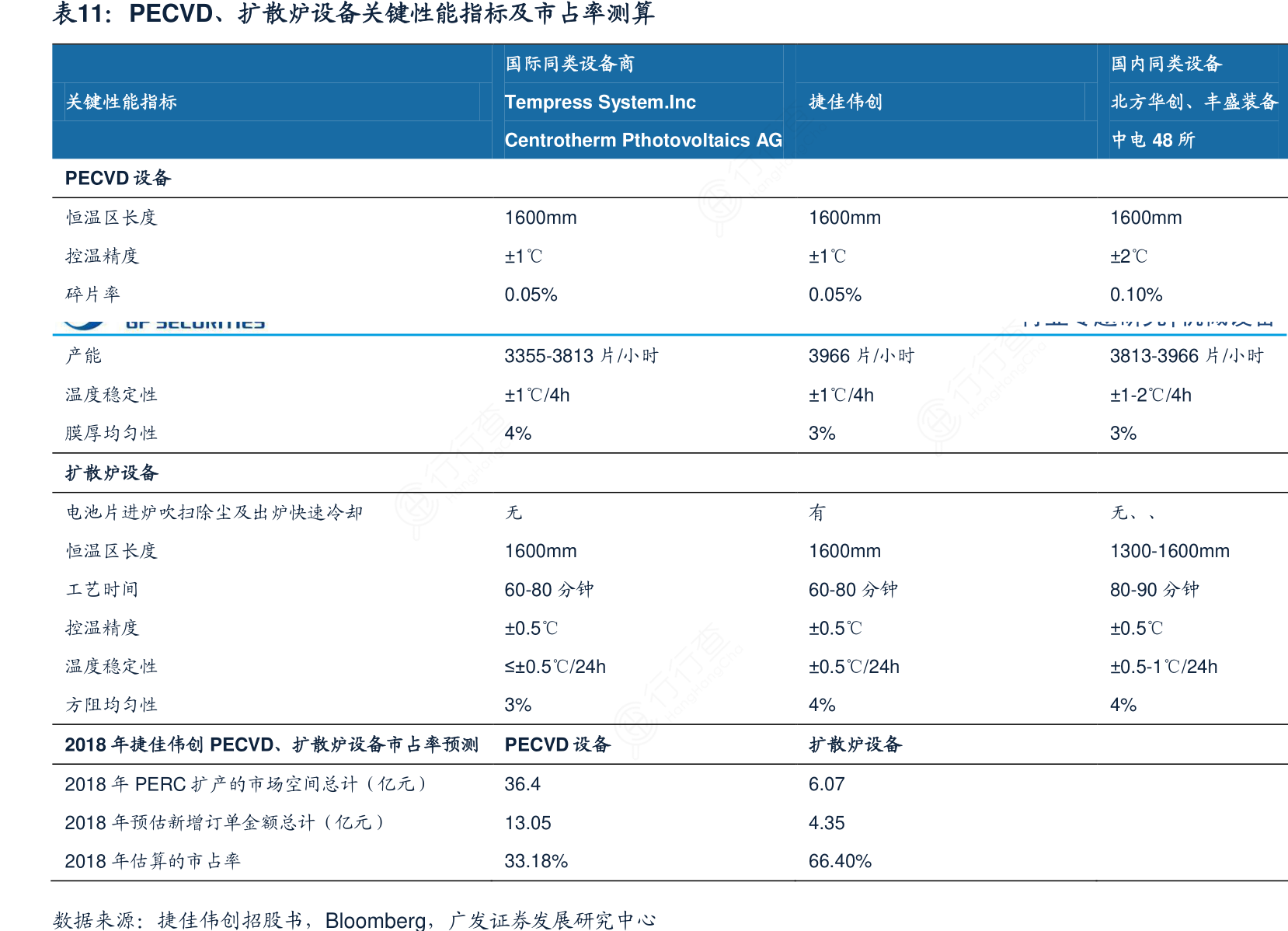This screenshot has width=1288, height=931.
Task: Click the partial GF Securities logo
Action: 165,323
